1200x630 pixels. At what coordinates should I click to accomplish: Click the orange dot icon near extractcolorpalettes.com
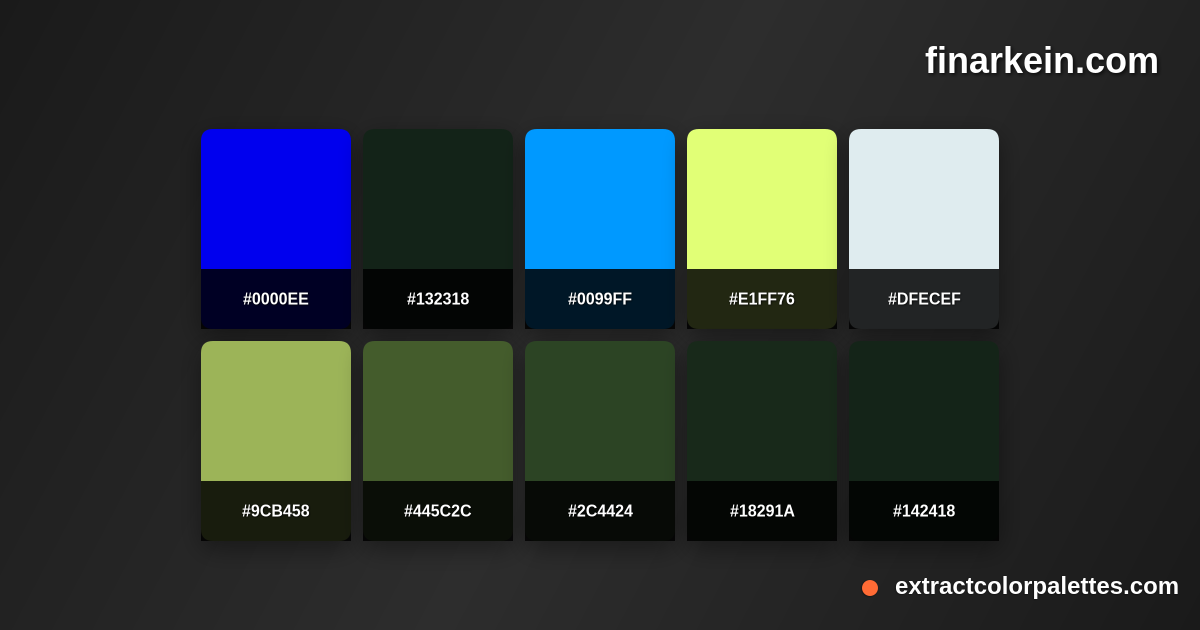(869, 588)
